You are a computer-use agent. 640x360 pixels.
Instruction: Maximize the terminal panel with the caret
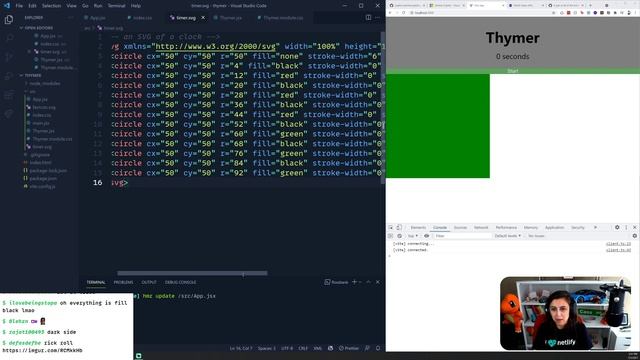point(369,282)
